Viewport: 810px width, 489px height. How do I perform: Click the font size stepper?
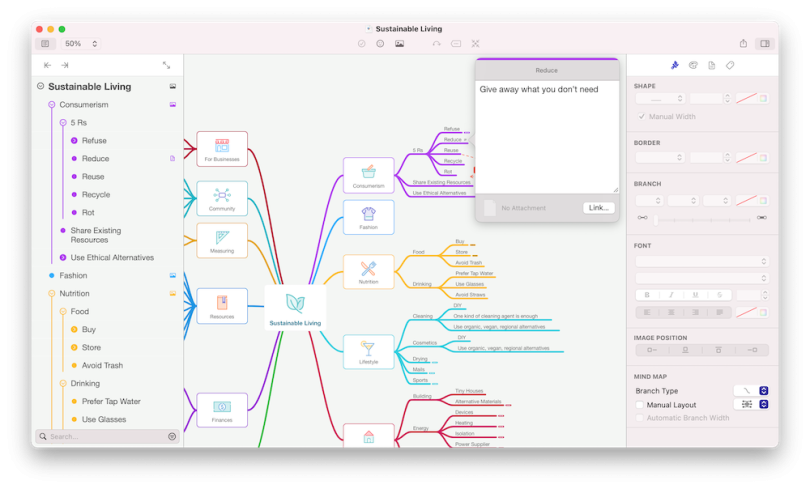tap(765, 295)
